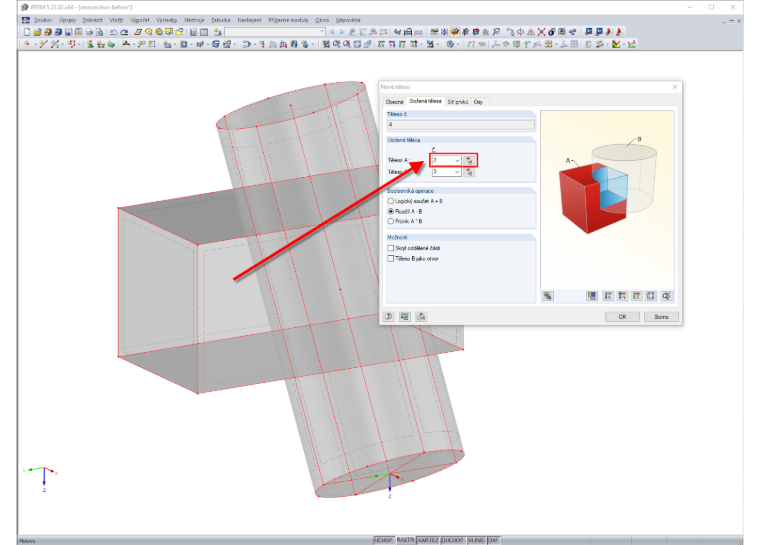
Task: Click the RFEM application icon in menu bar
Action: (x=26, y=20)
